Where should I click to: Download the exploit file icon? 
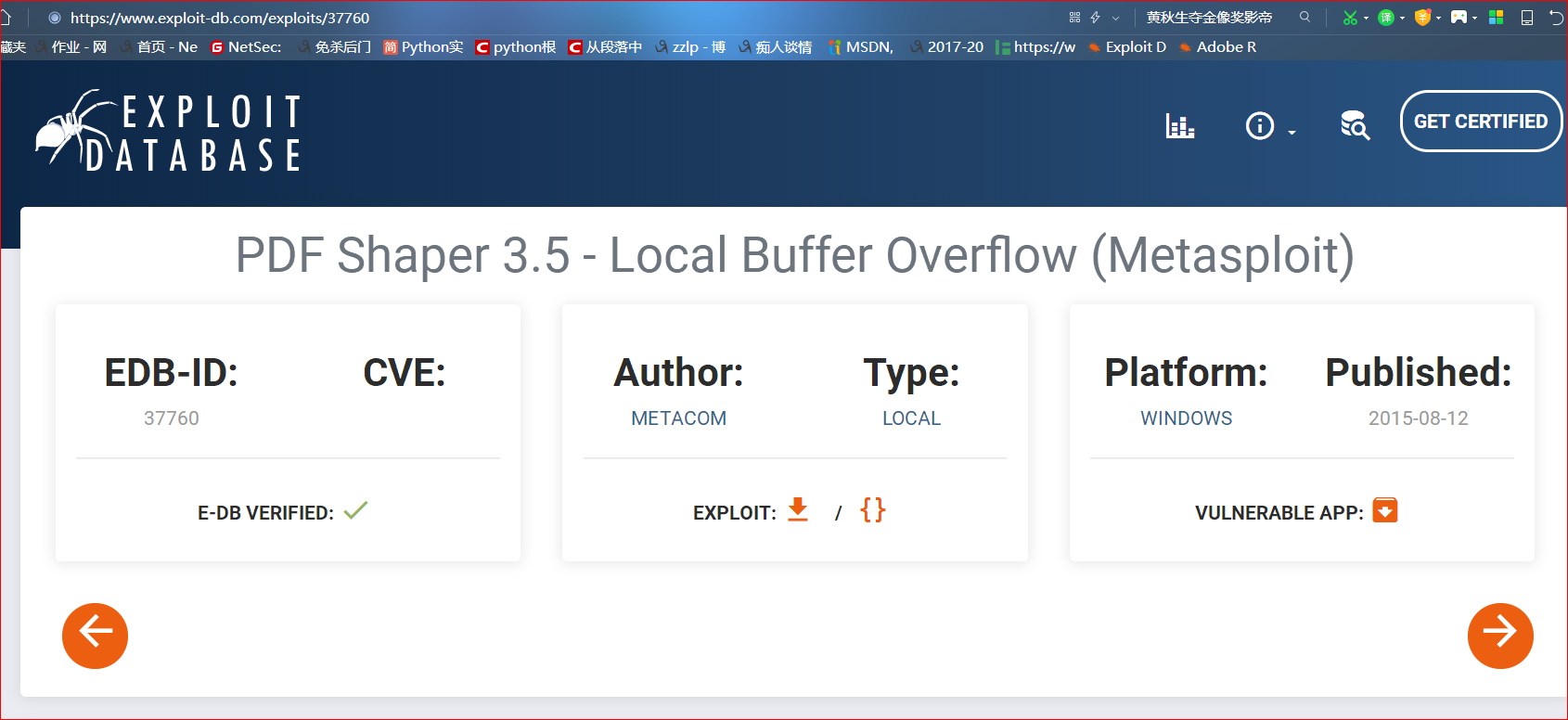(x=798, y=509)
